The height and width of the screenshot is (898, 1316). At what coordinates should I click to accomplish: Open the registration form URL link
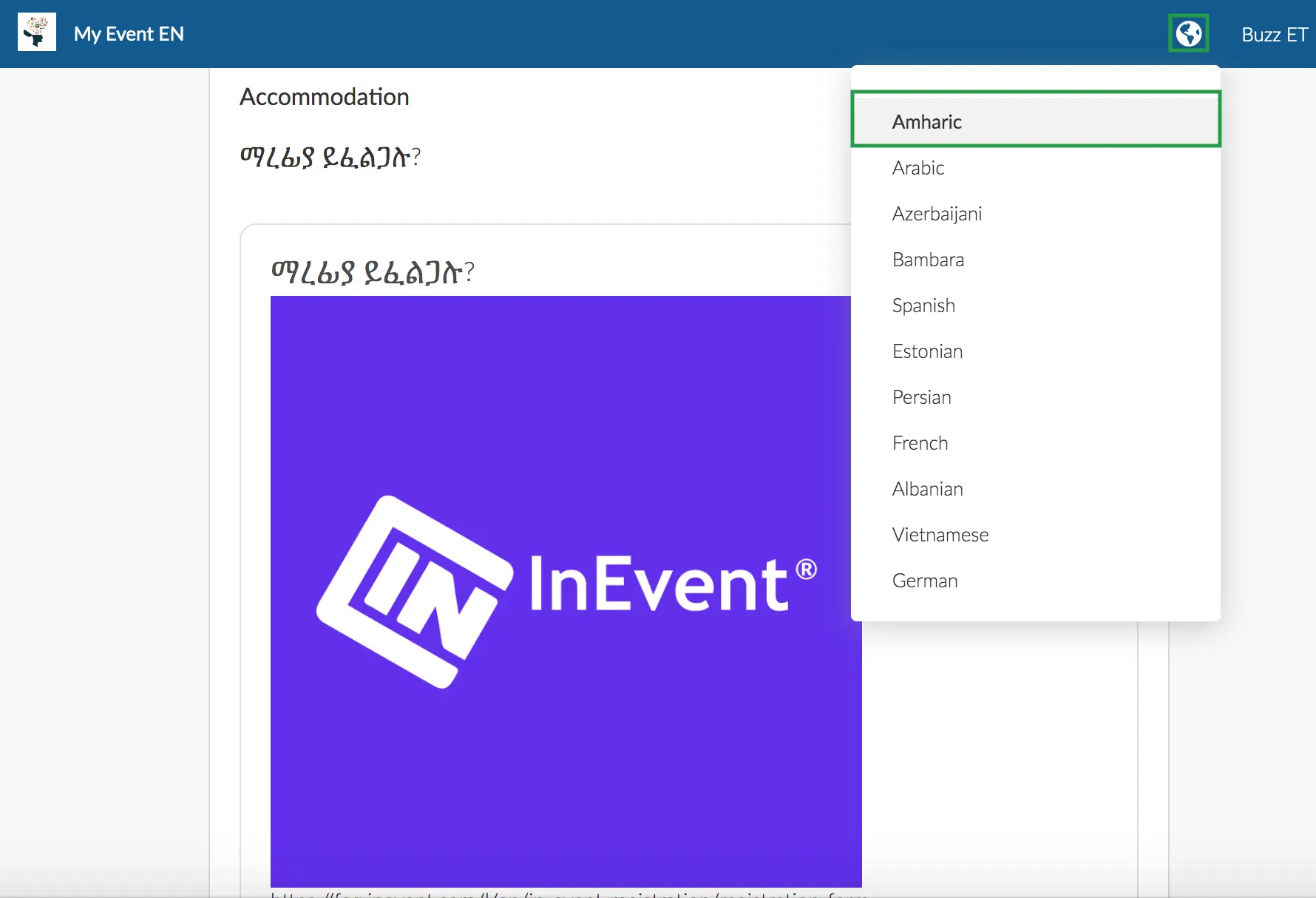pyautogui.click(x=569, y=894)
